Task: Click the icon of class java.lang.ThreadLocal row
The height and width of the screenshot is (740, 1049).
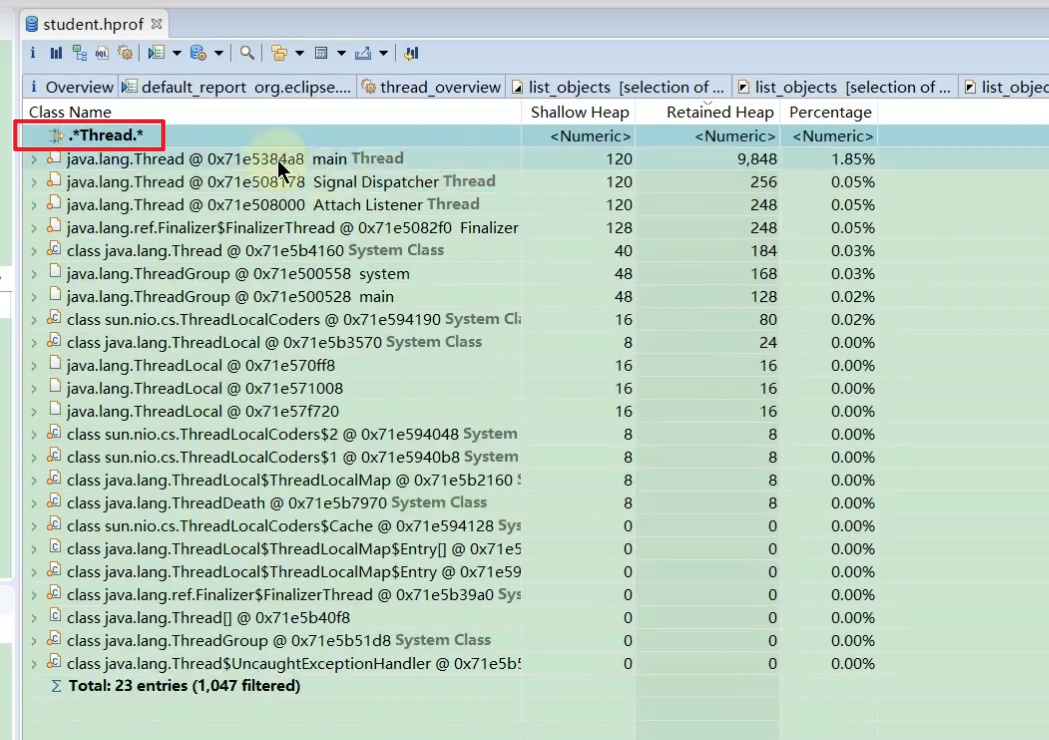Action: [x=55, y=341]
